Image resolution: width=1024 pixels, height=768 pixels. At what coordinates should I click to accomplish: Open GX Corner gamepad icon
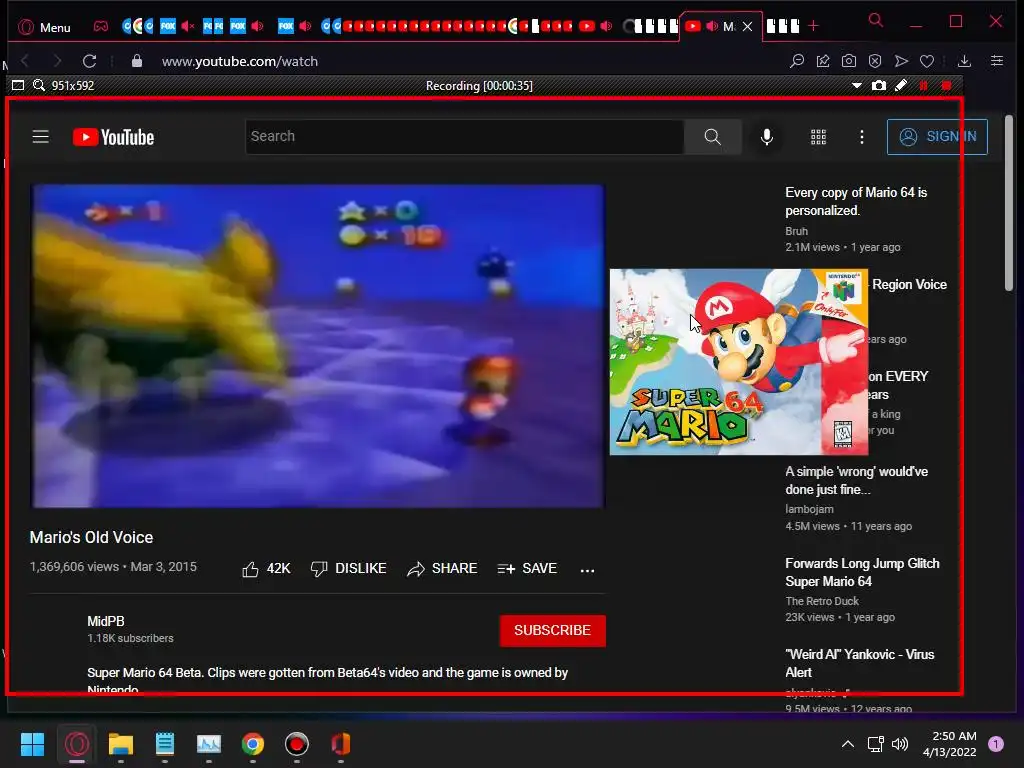tap(101, 26)
